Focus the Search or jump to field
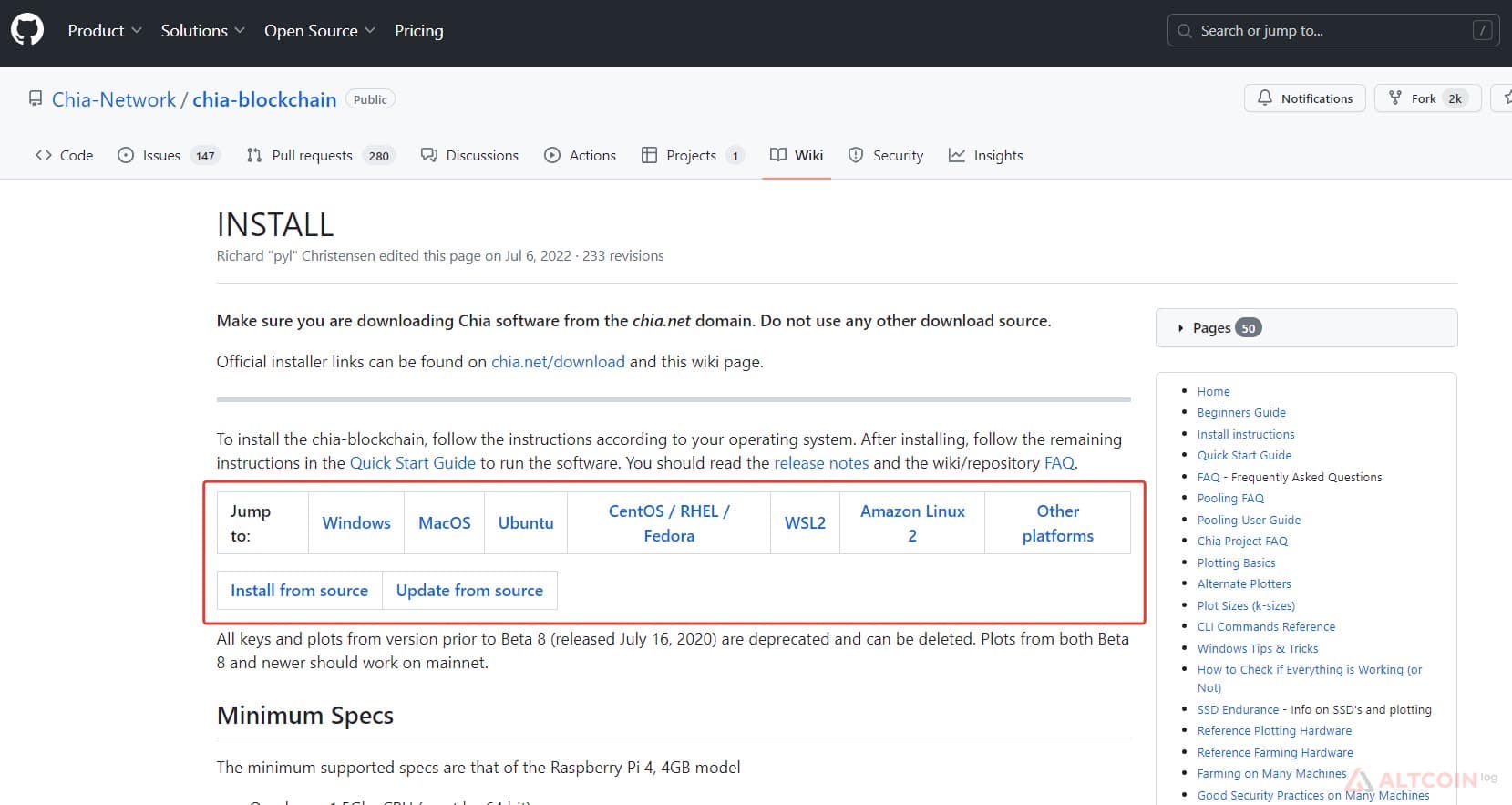Image resolution: width=1512 pixels, height=805 pixels. [x=1332, y=30]
